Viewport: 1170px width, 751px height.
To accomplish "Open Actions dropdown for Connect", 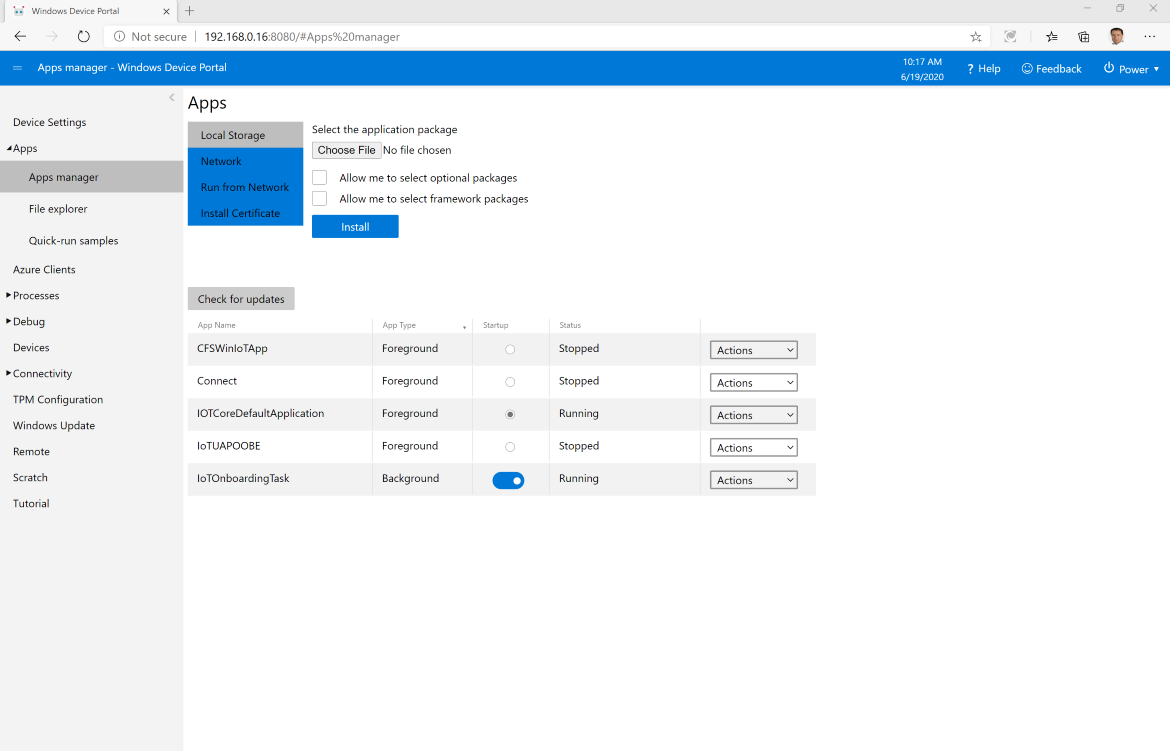I will point(754,382).
